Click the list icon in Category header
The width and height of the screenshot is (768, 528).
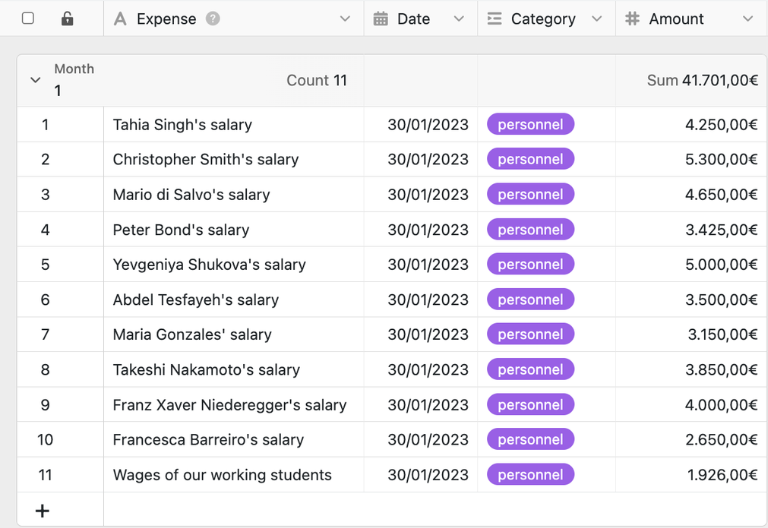pos(494,19)
